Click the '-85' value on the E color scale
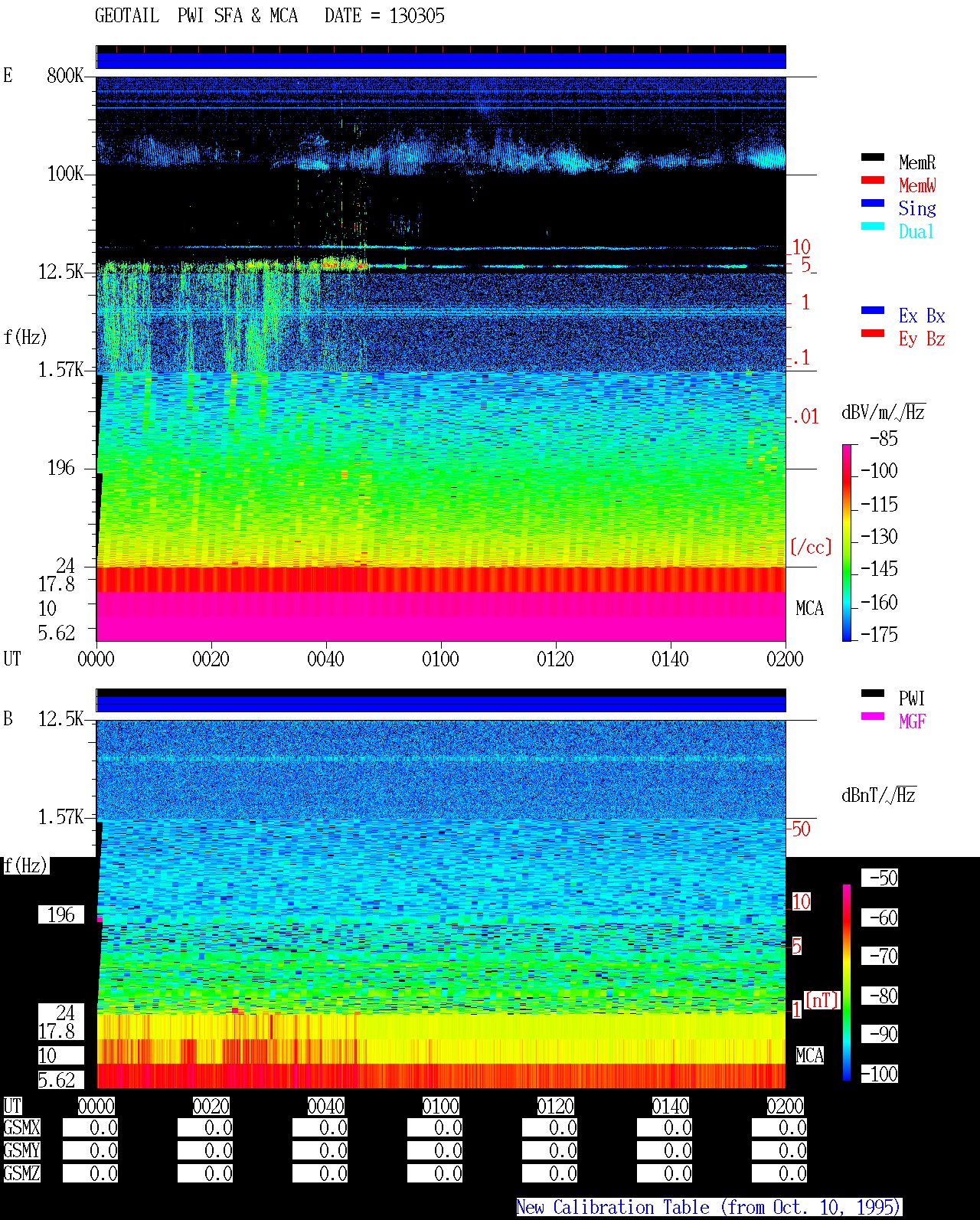 [x=884, y=439]
